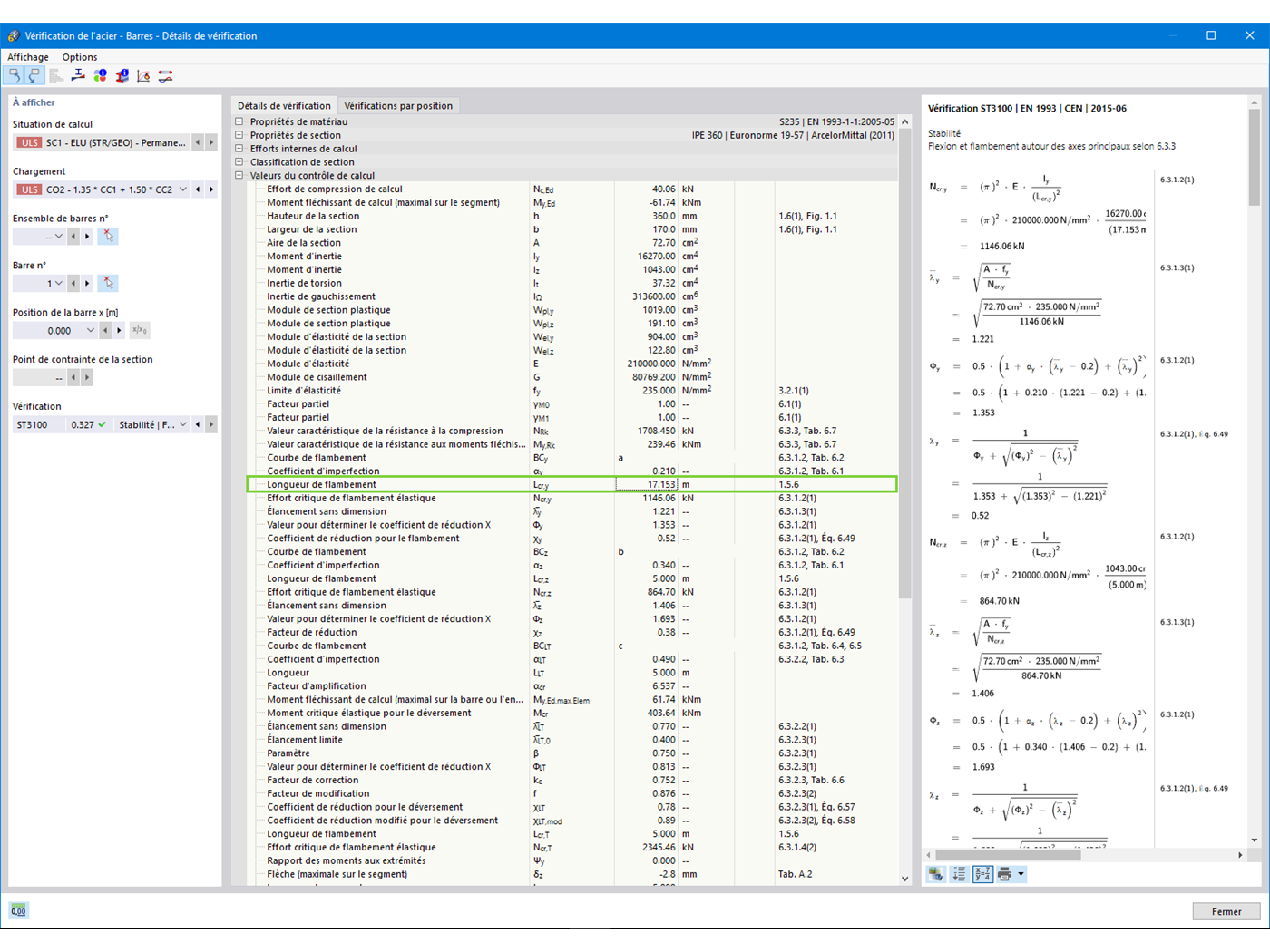Click the formula panel horizontal scrollbar
The width and height of the screenshot is (1270, 952).
1008,855
